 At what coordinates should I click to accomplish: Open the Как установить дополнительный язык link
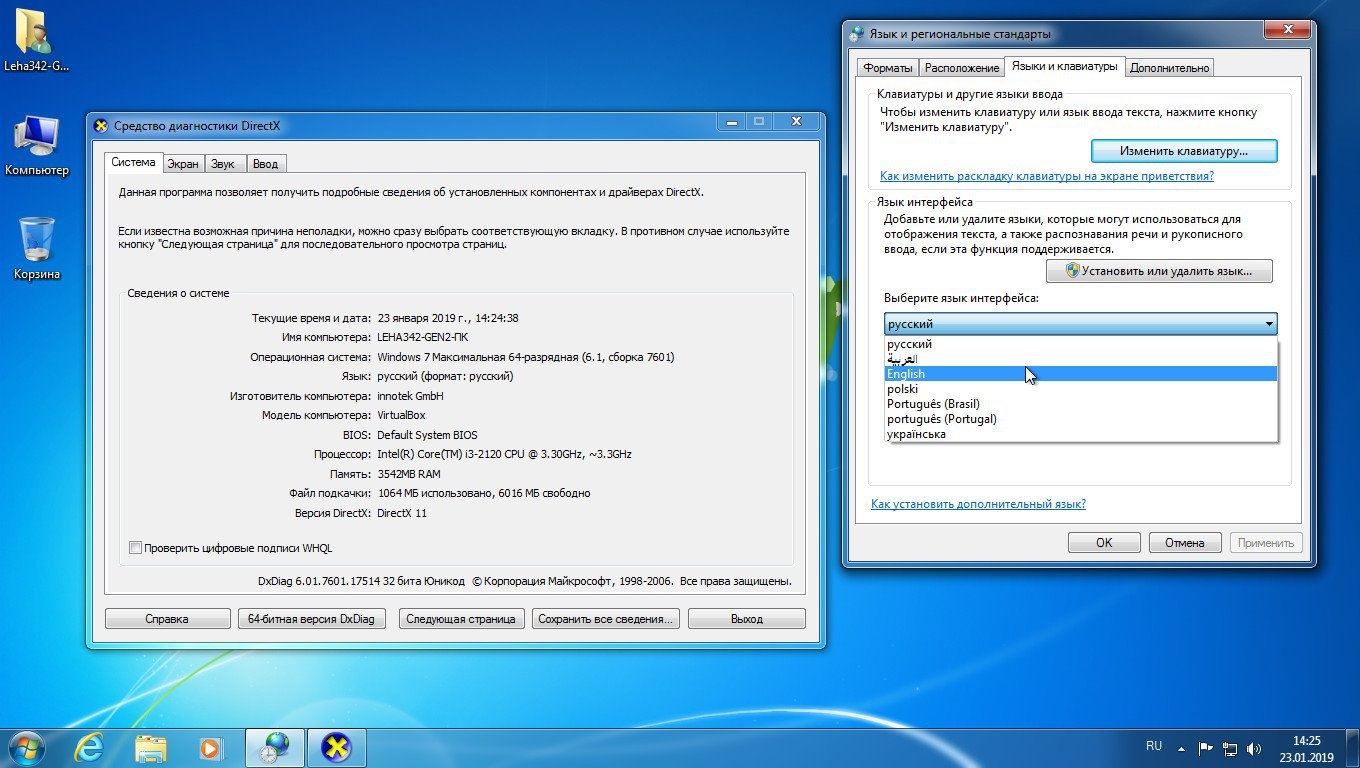point(978,504)
